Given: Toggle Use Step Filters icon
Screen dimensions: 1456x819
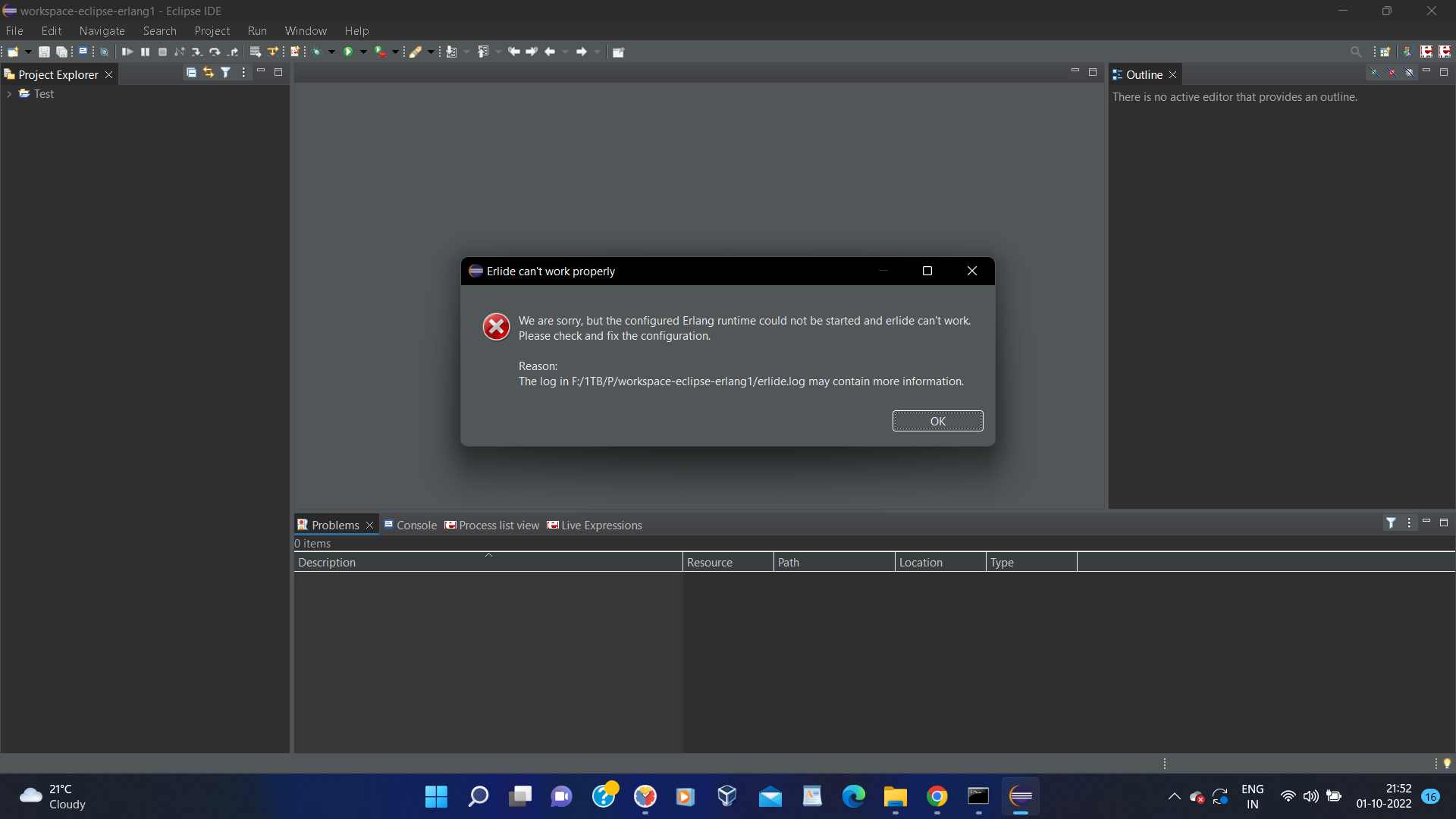Looking at the screenshot, I should click(x=273, y=52).
